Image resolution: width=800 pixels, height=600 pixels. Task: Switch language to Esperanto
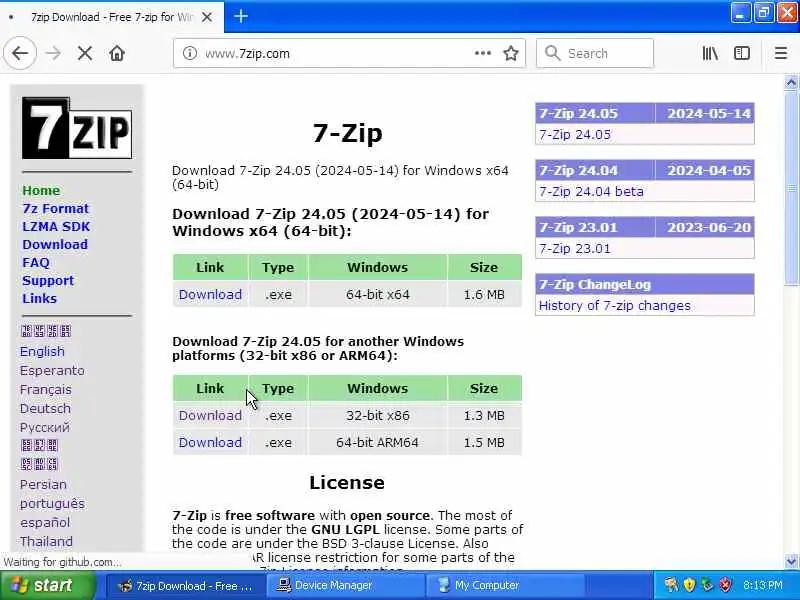pos(52,370)
